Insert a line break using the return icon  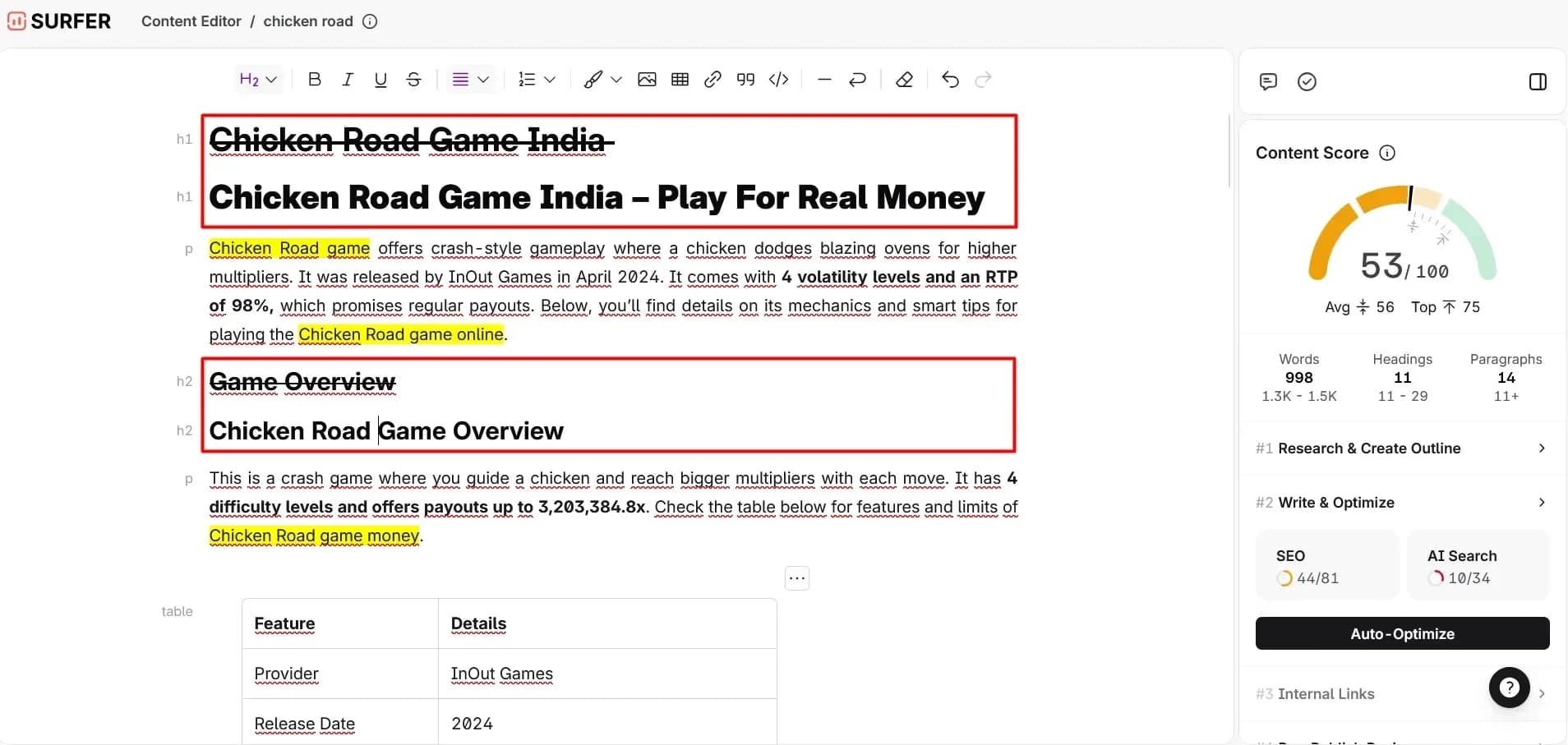(x=857, y=80)
